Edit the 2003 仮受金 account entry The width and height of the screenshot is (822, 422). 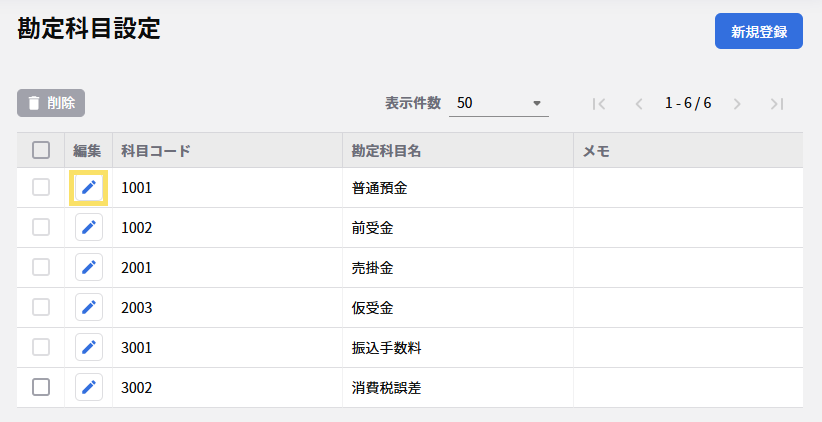click(x=89, y=307)
